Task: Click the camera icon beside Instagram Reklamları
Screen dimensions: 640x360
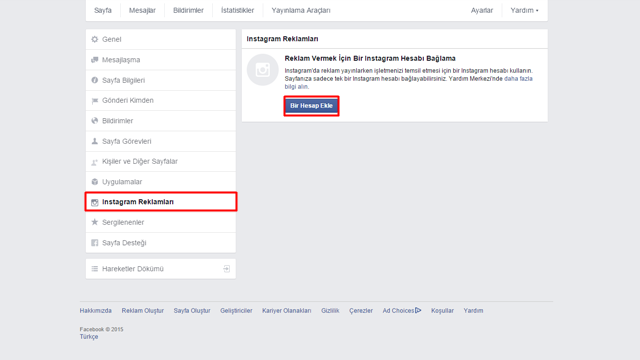Action: point(95,202)
